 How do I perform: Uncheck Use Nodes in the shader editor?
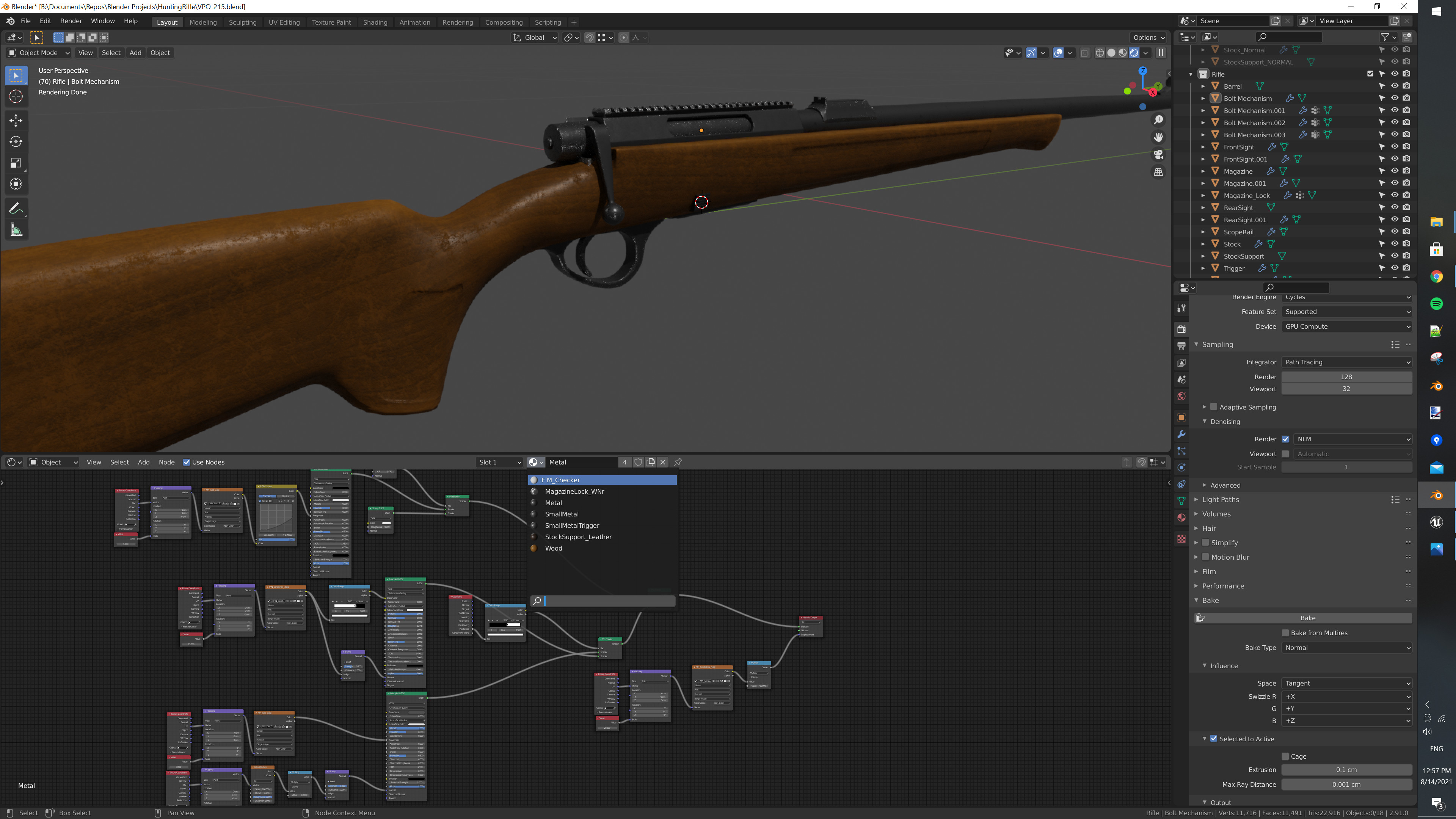click(187, 462)
